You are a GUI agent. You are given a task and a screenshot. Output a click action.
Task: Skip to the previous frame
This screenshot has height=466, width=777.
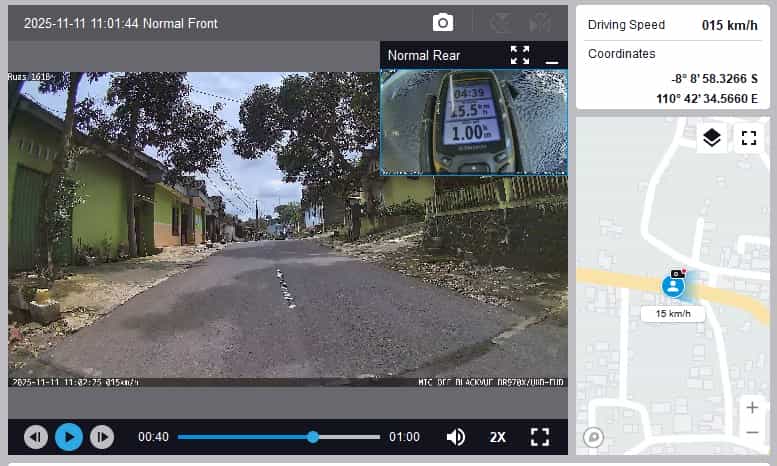pos(36,437)
